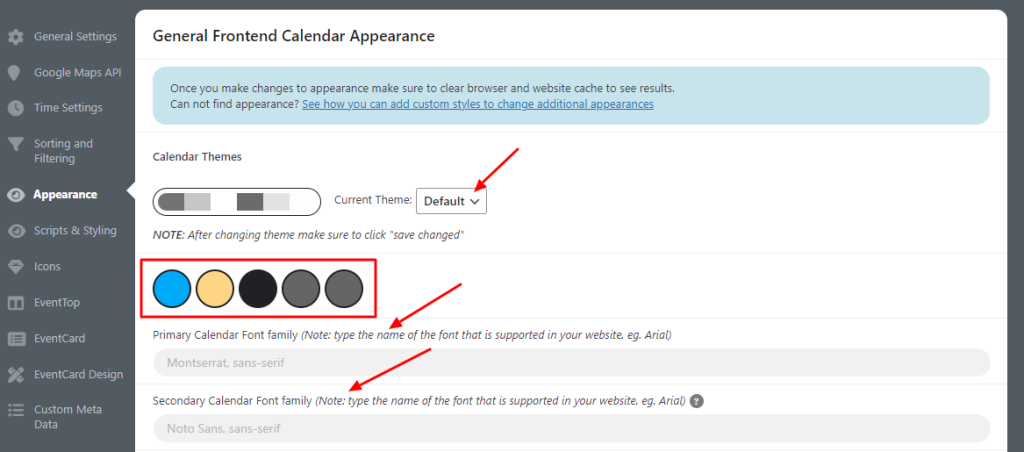1024x452 pixels.
Task: Click the Google Maps API pin icon
Action: pyautogui.click(x=14, y=73)
